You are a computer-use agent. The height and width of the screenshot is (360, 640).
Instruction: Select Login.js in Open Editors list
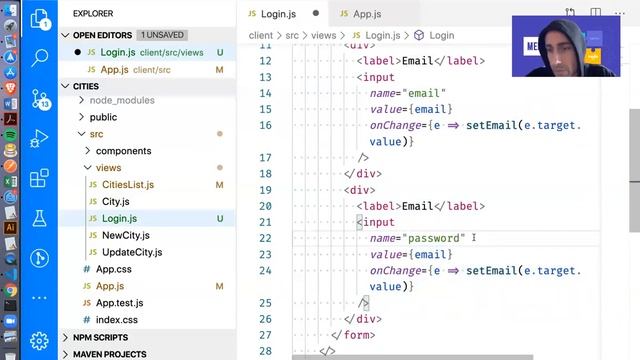click(x=147, y=53)
